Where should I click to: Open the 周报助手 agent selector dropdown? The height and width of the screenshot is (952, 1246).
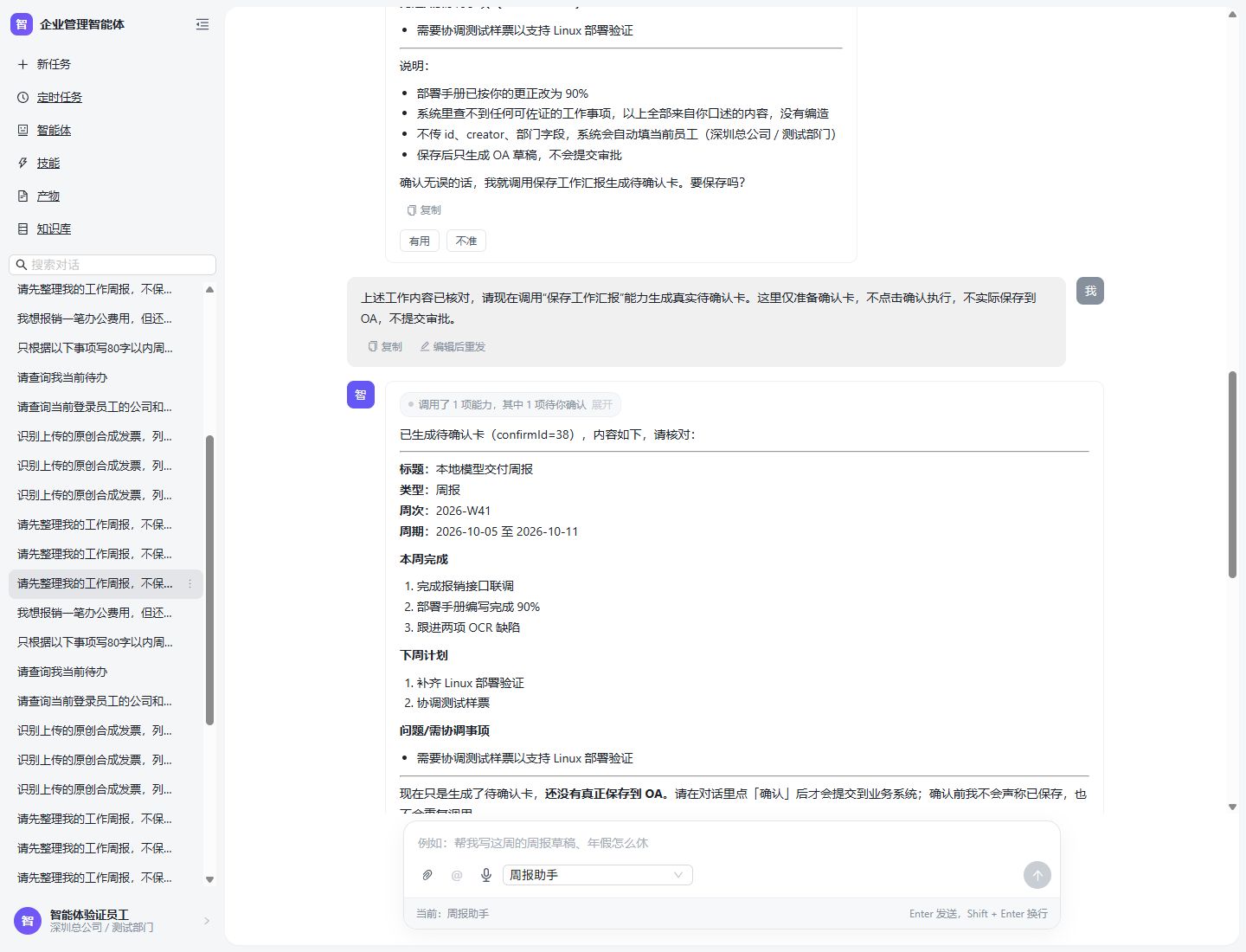pyautogui.click(x=598, y=875)
